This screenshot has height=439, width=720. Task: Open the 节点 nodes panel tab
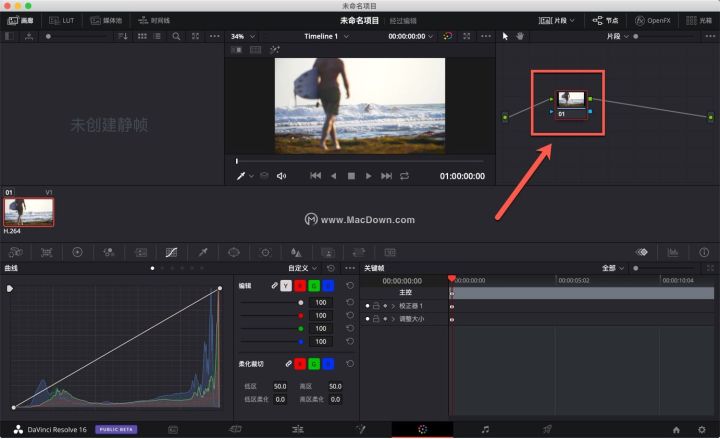pos(605,21)
